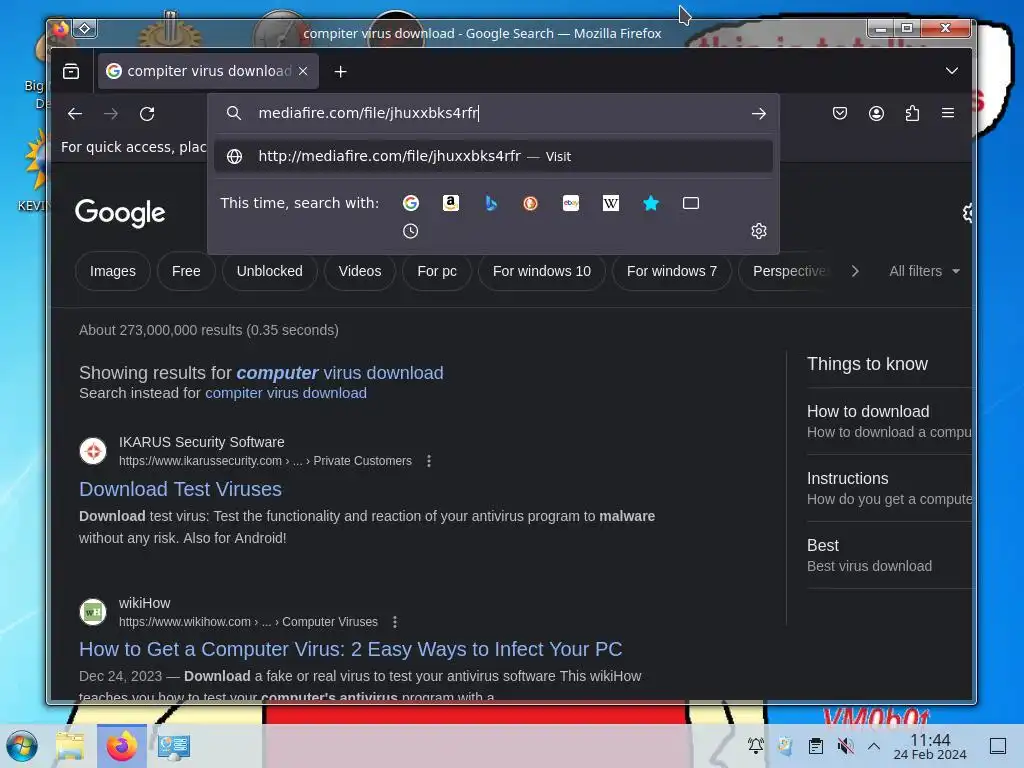Click the show desktop button in taskbar
The image size is (1024, 768).
(x=998, y=746)
